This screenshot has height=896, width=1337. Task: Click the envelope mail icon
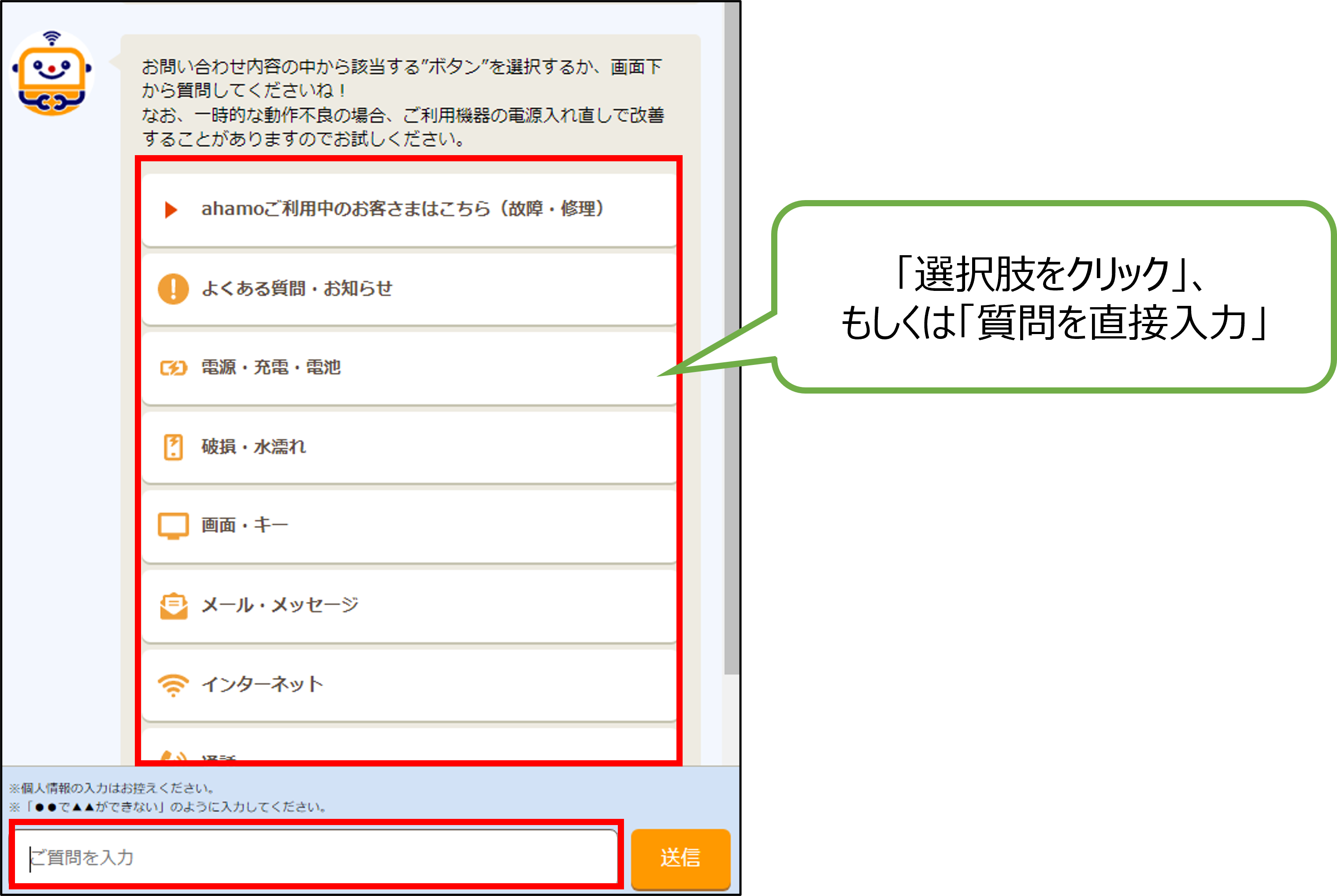(x=173, y=606)
